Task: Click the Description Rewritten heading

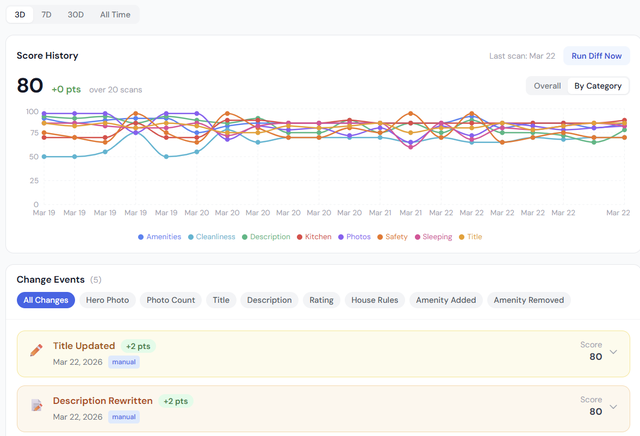Action: (x=103, y=401)
